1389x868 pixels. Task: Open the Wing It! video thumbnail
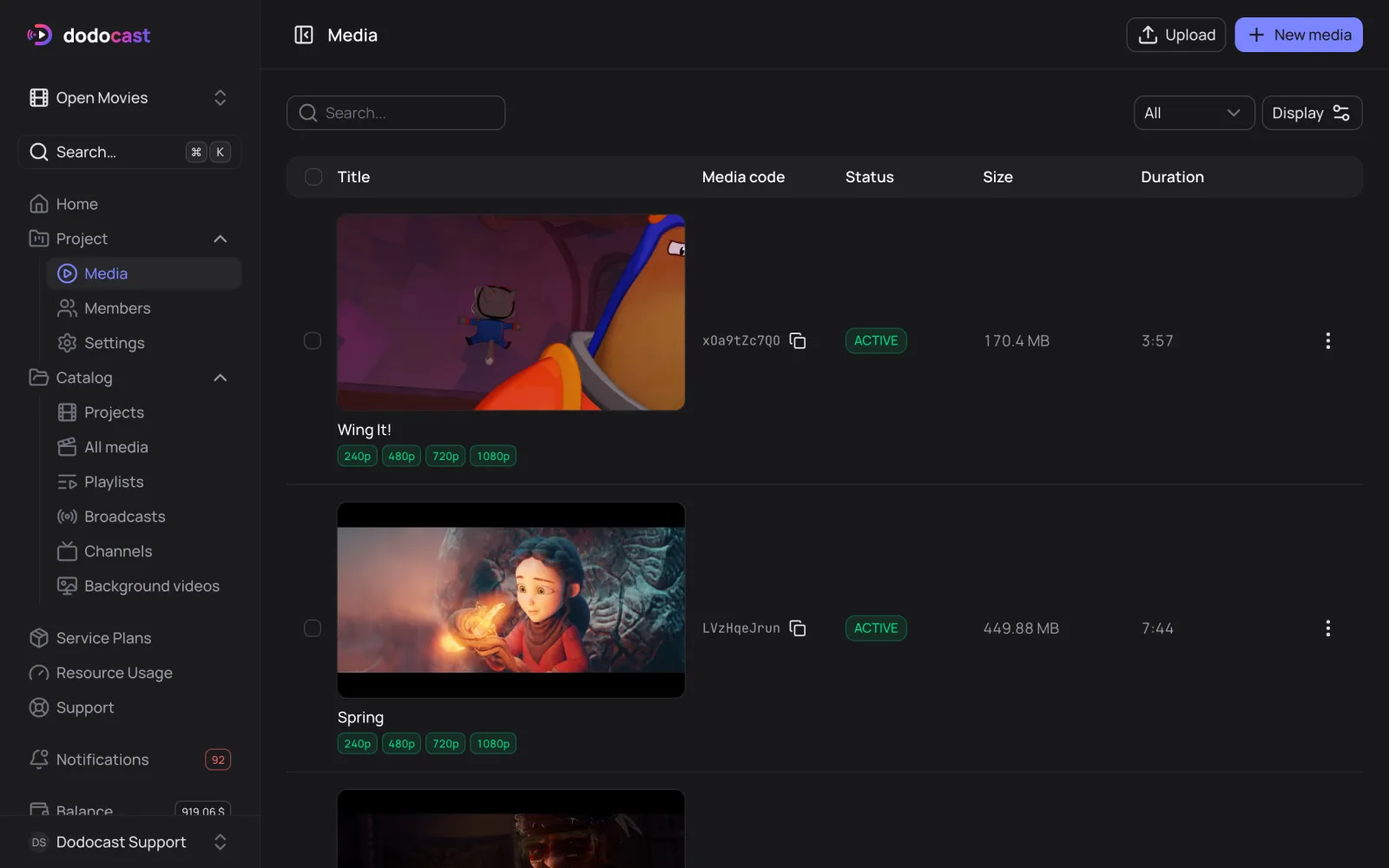pos(511,312)
